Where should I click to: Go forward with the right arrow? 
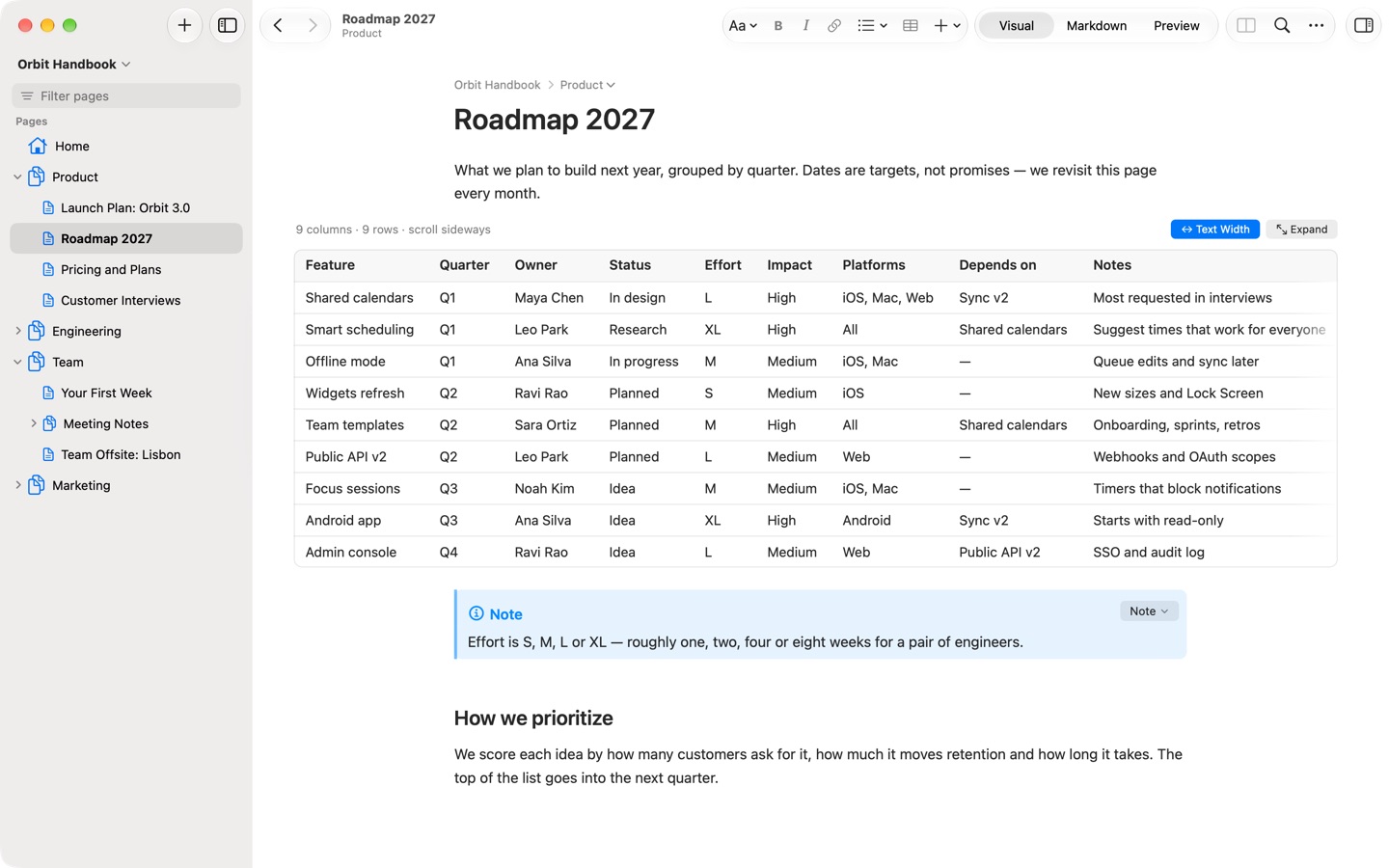point(313,25)
